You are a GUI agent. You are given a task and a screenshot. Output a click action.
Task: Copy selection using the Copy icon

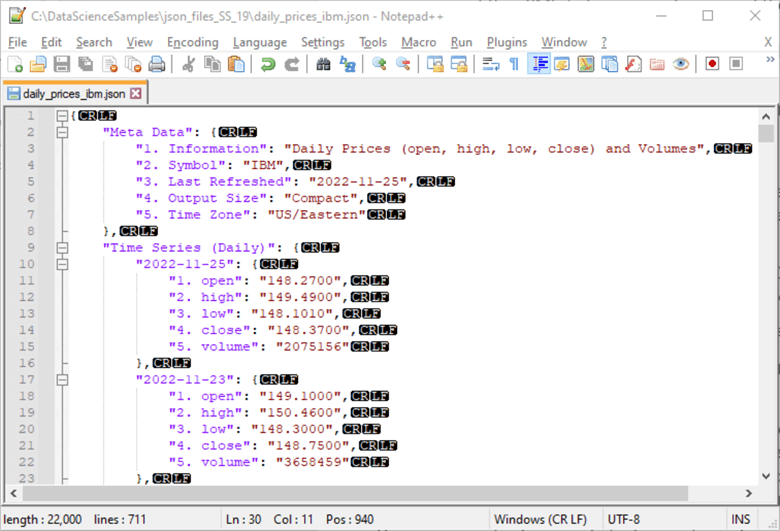point(212,64)
